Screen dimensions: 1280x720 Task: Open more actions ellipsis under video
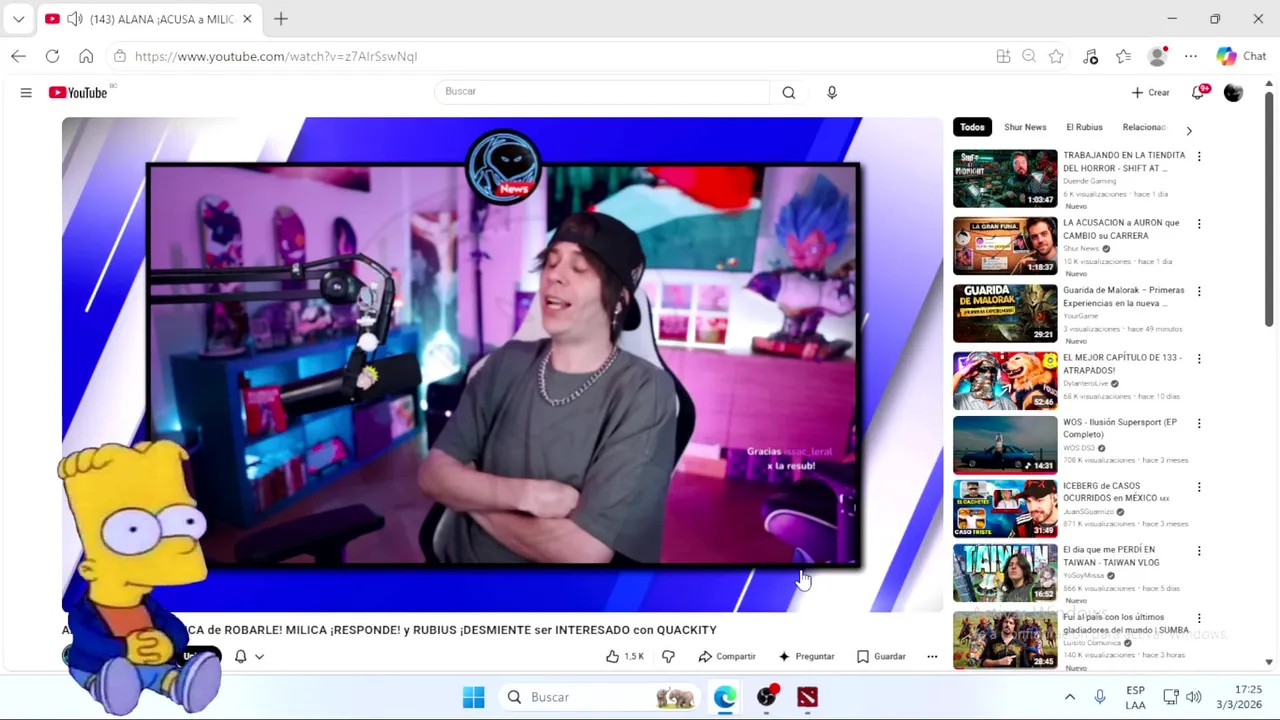coord(932,656)
